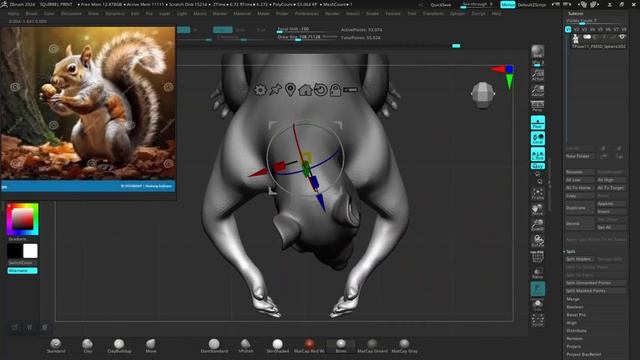
Task: Click the gizmo location marker icon
Action: coord(290,89)
